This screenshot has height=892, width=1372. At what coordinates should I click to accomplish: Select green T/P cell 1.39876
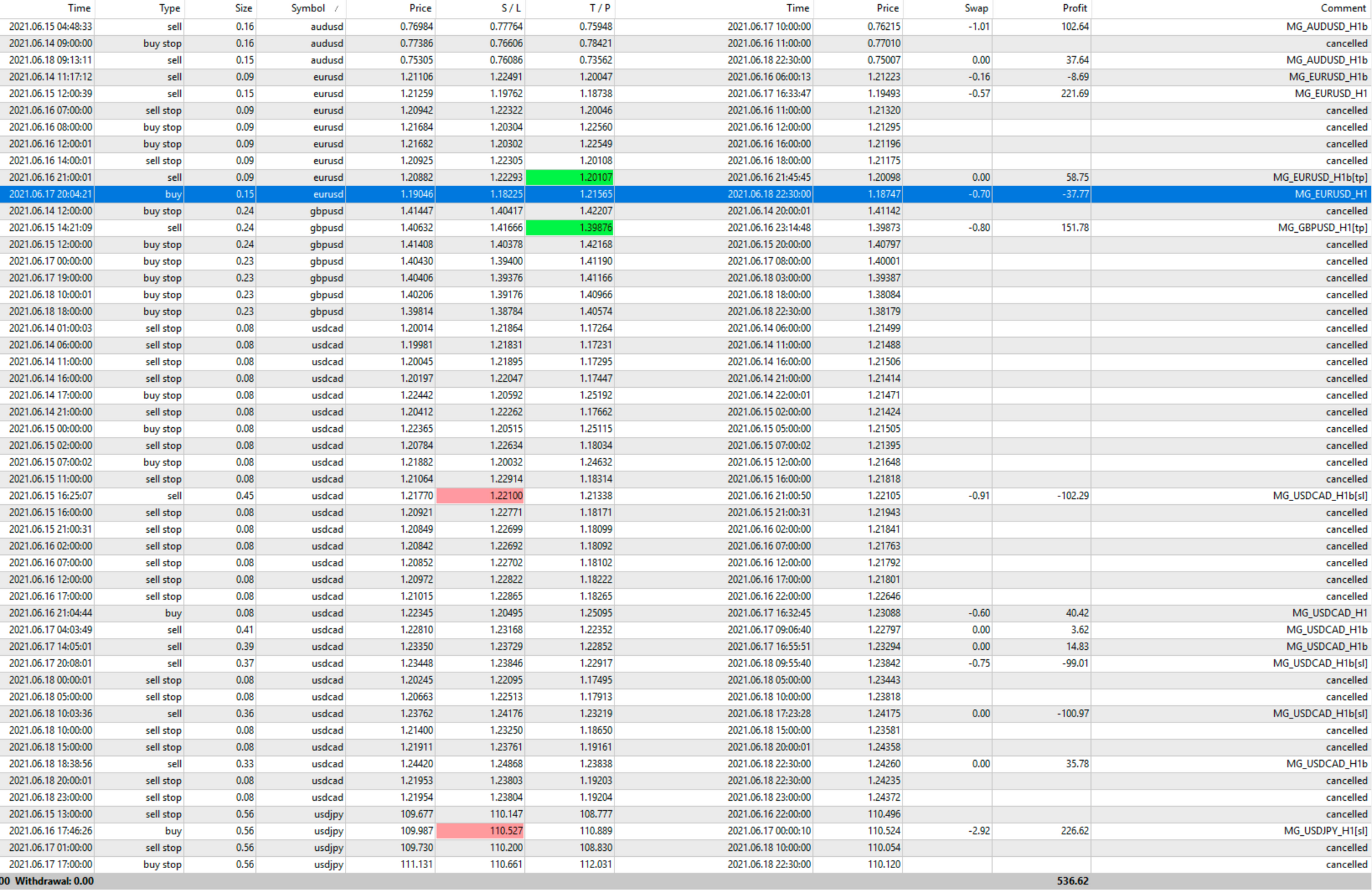(570, 227)
